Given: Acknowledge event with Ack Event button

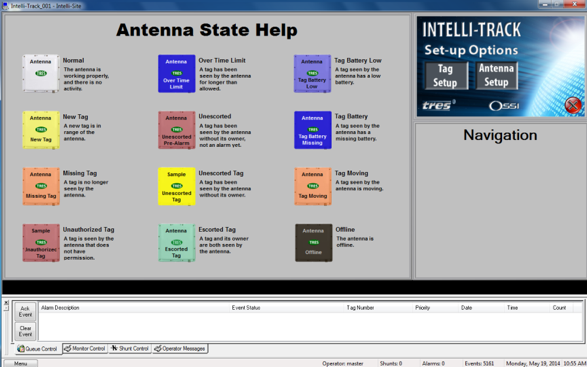Looking at the screenshot, I should [x=25, y=312].
